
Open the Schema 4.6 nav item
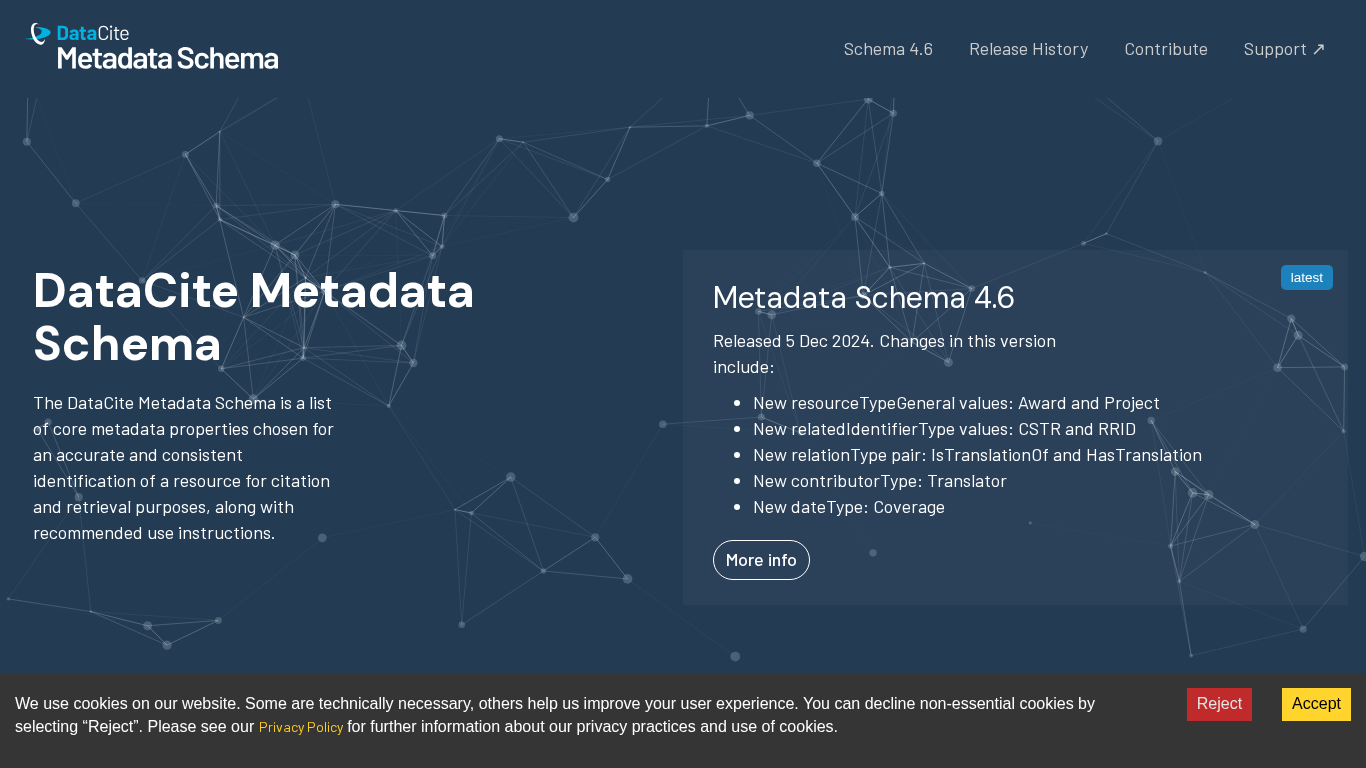888,49
